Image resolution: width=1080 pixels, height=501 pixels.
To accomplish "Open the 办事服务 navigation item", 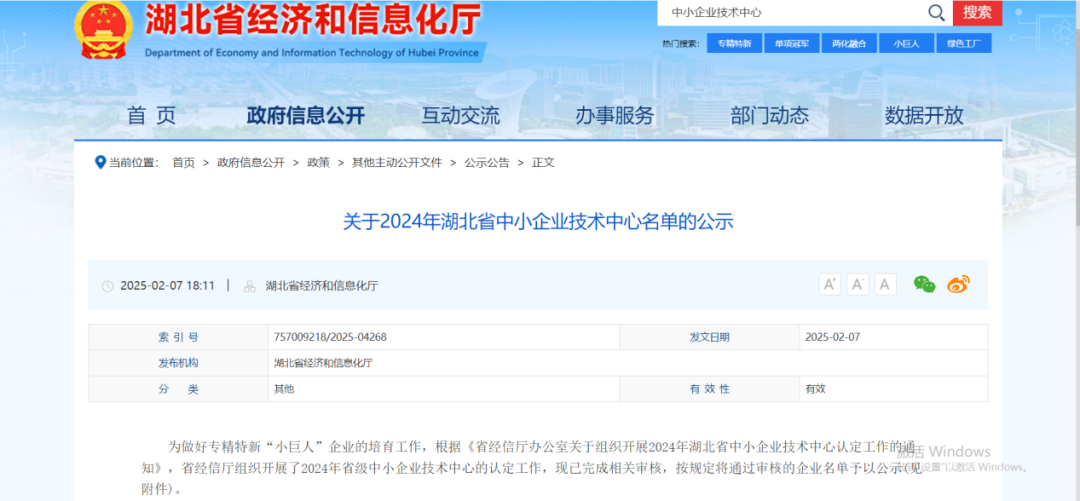I will pyautogui.click(x=614, y=116).
